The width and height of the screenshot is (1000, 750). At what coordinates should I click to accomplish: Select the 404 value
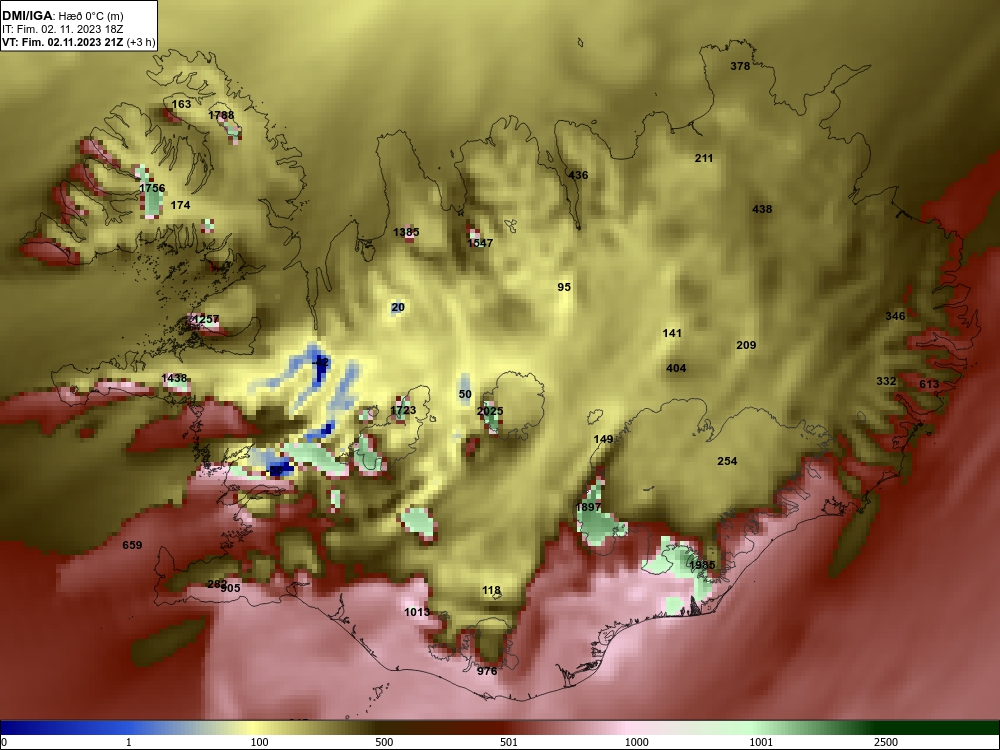[x=676, y=368]
